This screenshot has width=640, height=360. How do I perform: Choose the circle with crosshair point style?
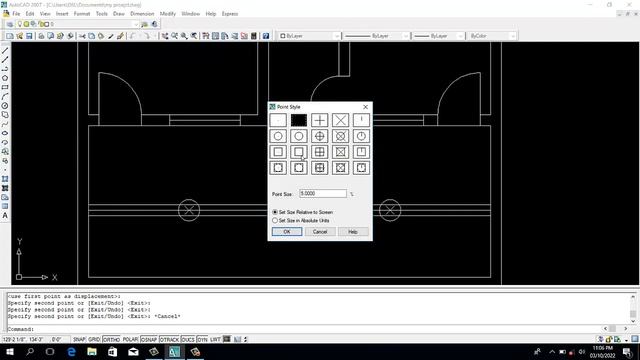pyautogui.click(x=320, y=136)
